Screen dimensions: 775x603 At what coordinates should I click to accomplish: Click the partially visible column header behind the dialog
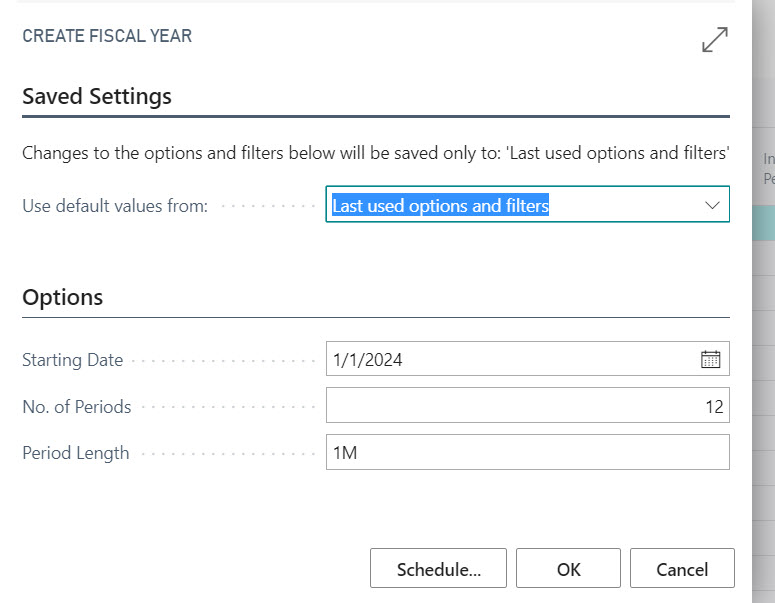767,168
